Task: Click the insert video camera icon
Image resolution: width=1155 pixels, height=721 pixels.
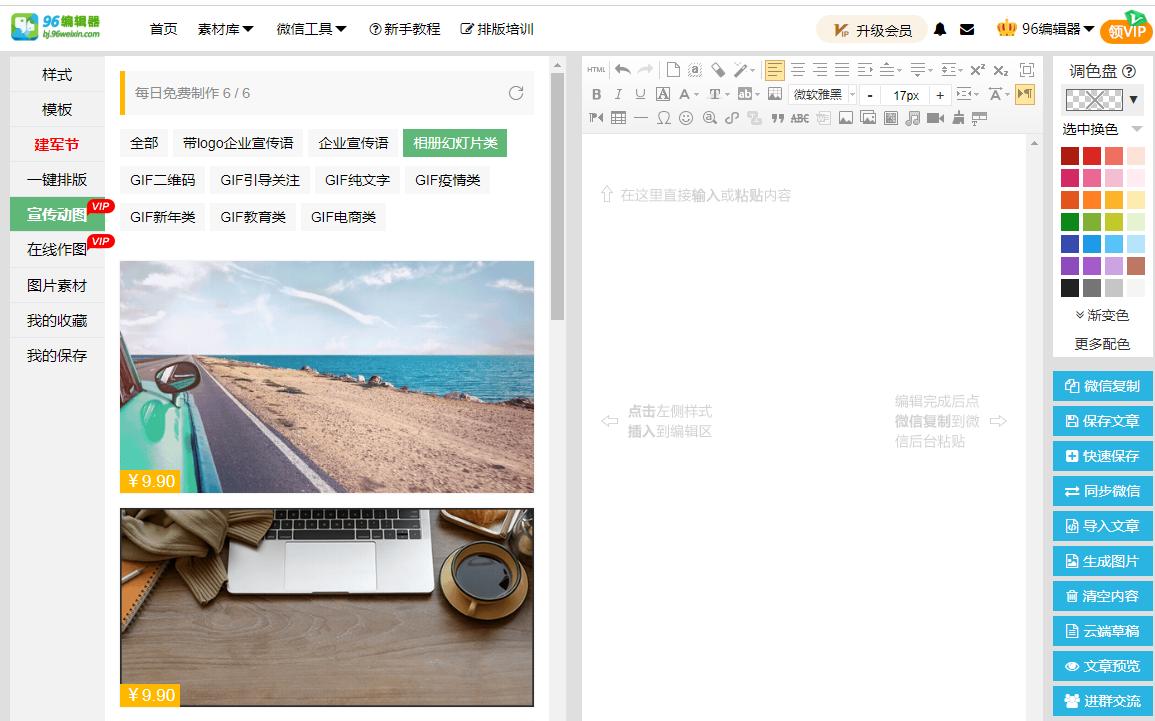Action: [x=935, y=117]
